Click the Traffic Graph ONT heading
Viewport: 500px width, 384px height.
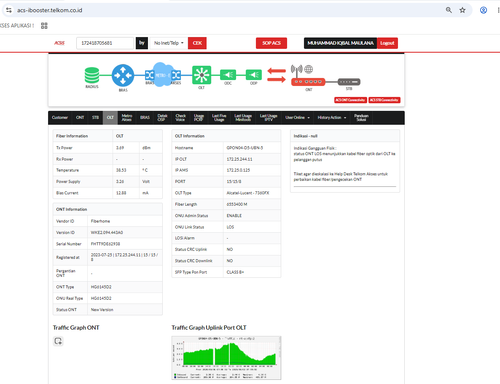(x=76, y=328)
